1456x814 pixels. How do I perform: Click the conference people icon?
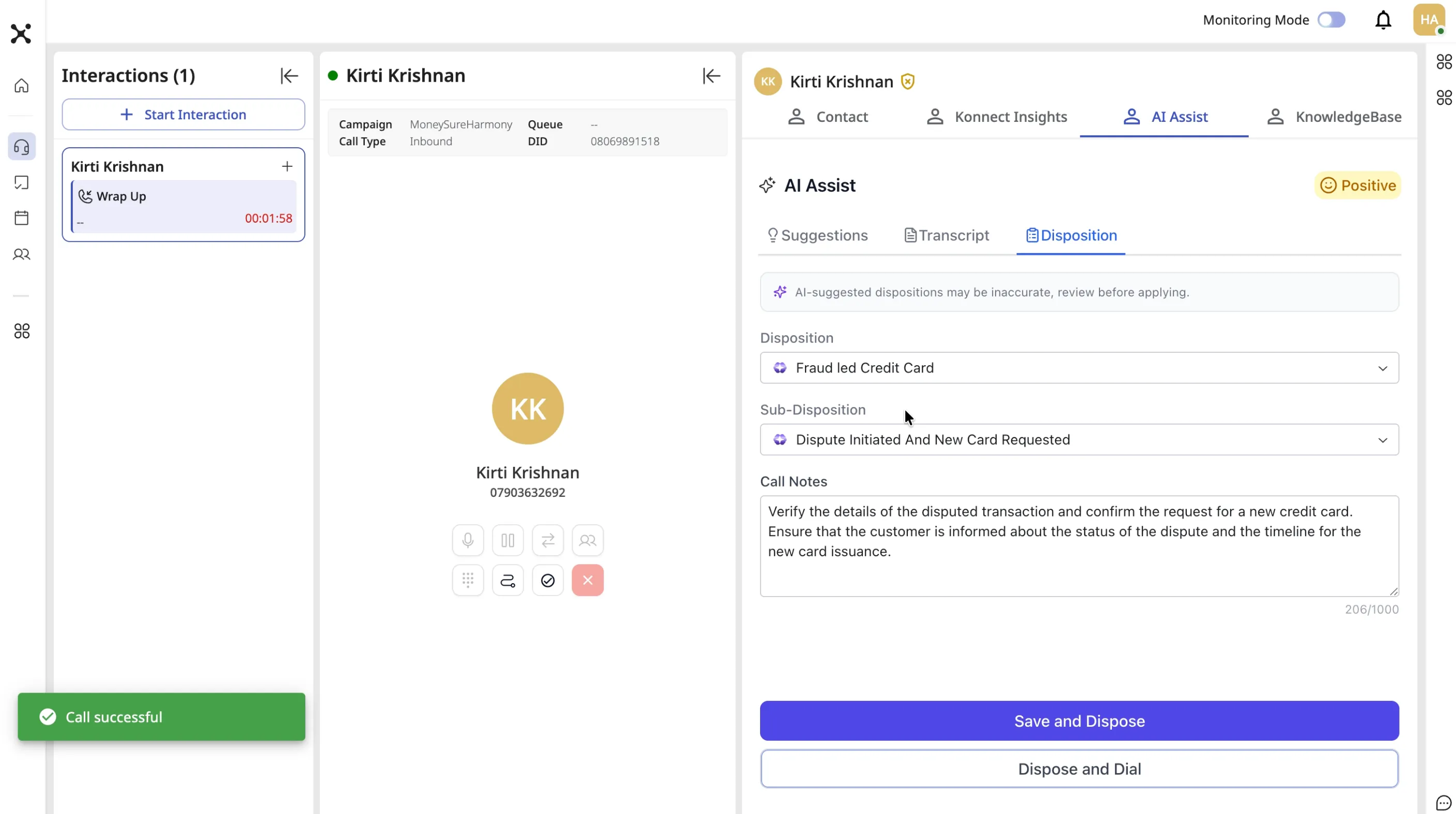click(588, 541)
